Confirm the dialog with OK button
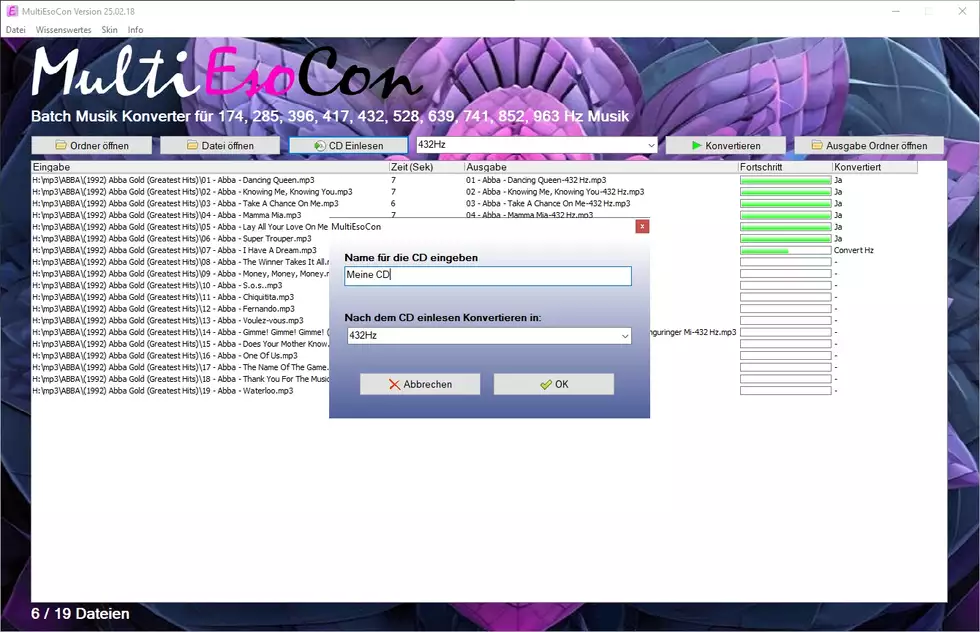This screenshot has height=632, width=980. pyautogui.click(x=554, y=384)
